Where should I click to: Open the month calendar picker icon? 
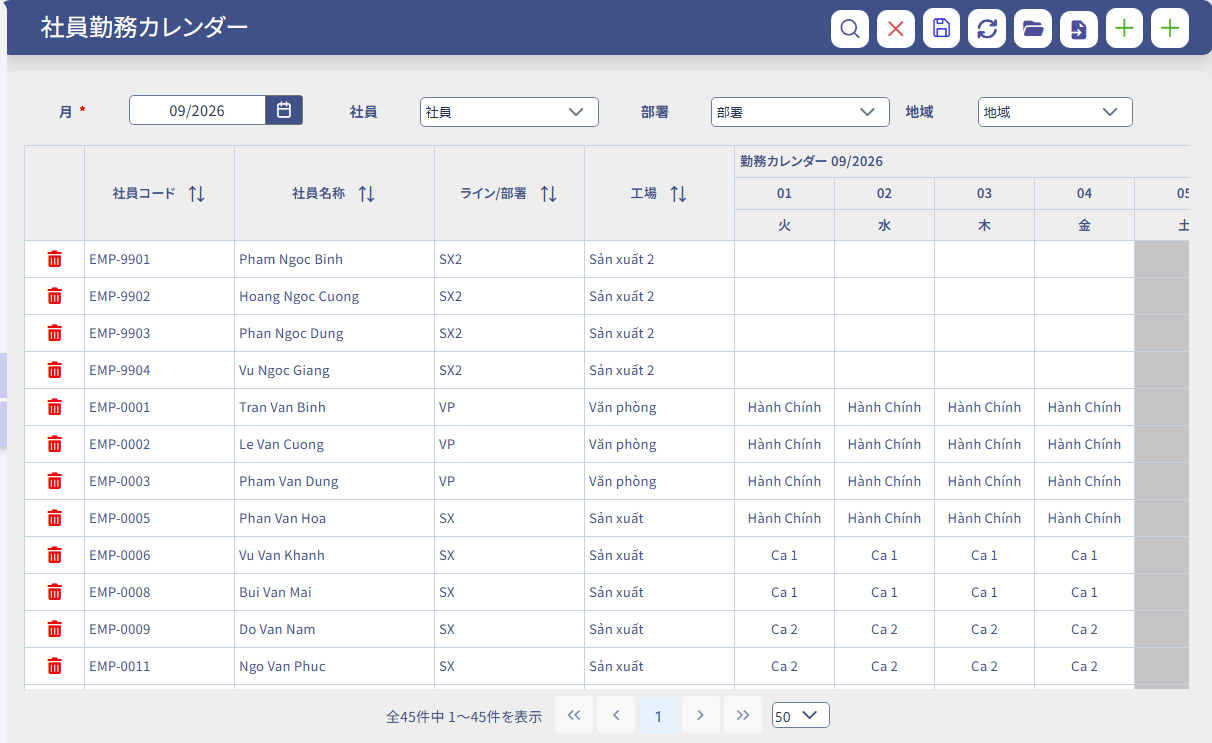click(x=284, y=110)
